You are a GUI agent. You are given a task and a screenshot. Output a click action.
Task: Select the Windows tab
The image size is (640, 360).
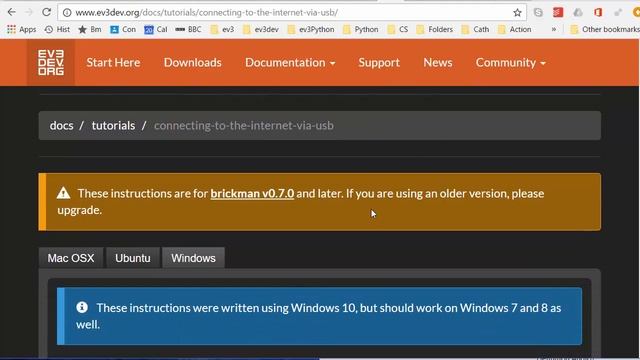[193, 258]
